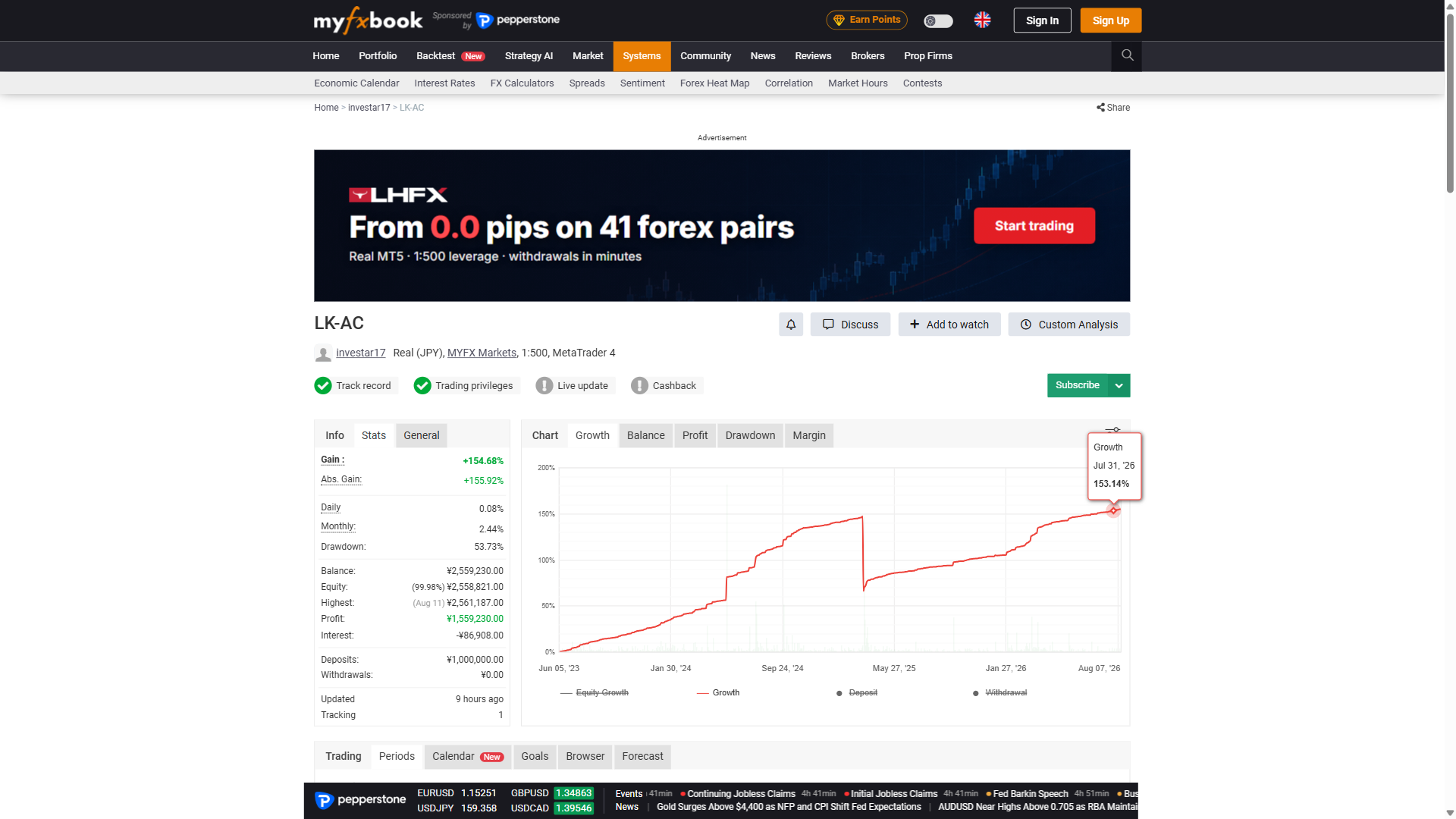The image size is (1456, 819).
Task: Click the Subscribe button
Action: click(x=1078, y=386)
